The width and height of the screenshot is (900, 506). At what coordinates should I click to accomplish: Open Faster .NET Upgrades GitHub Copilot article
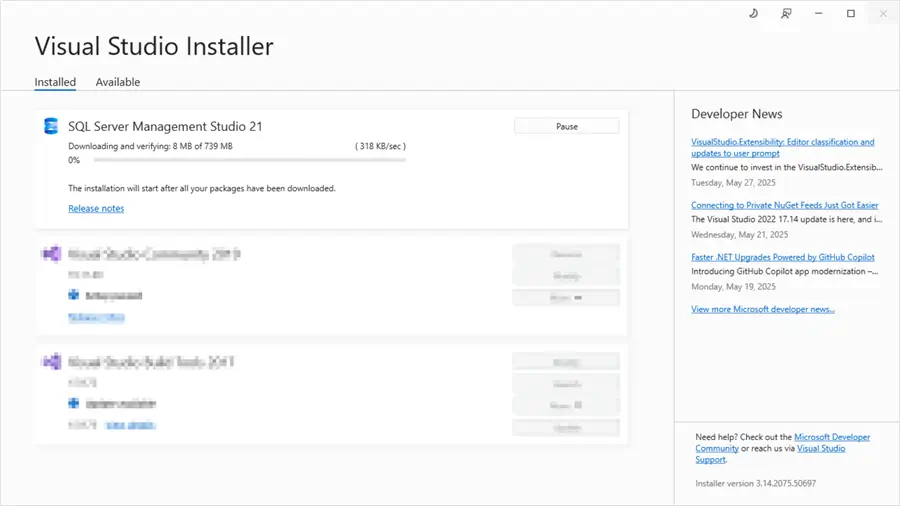pos(783,257)
